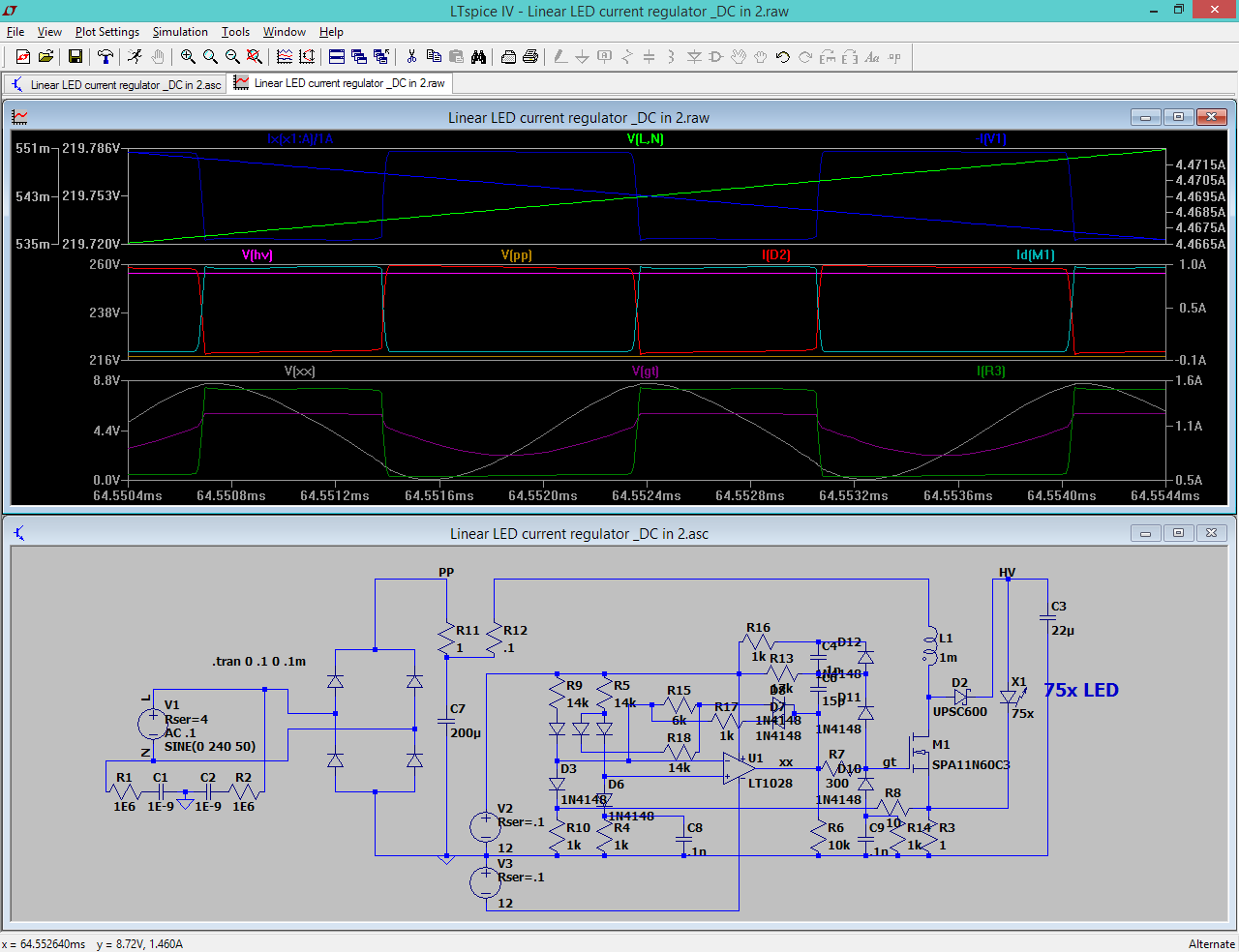
Task: Open the Help menu
Action: [331, 32]
